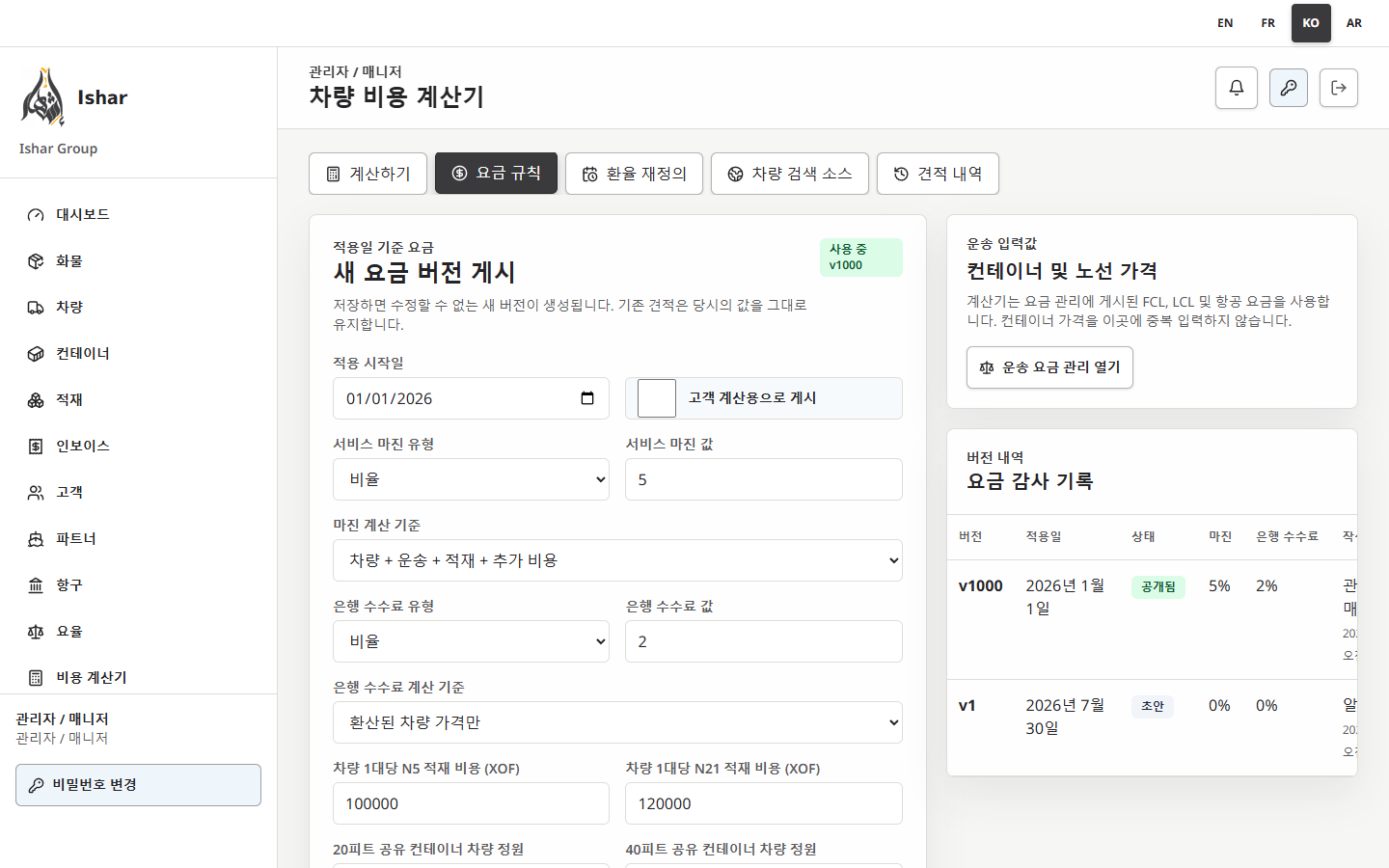Click the history icon in 견적 내역 tab
1389x868 pixels.
tap(901, 174)
